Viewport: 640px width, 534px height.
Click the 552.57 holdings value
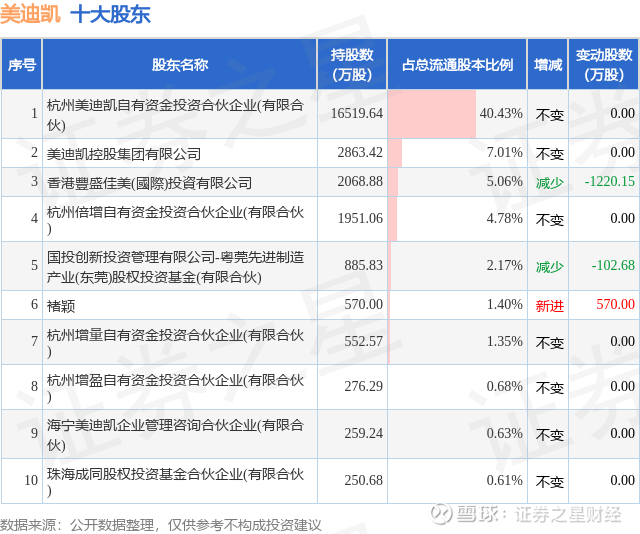[364, 341]
